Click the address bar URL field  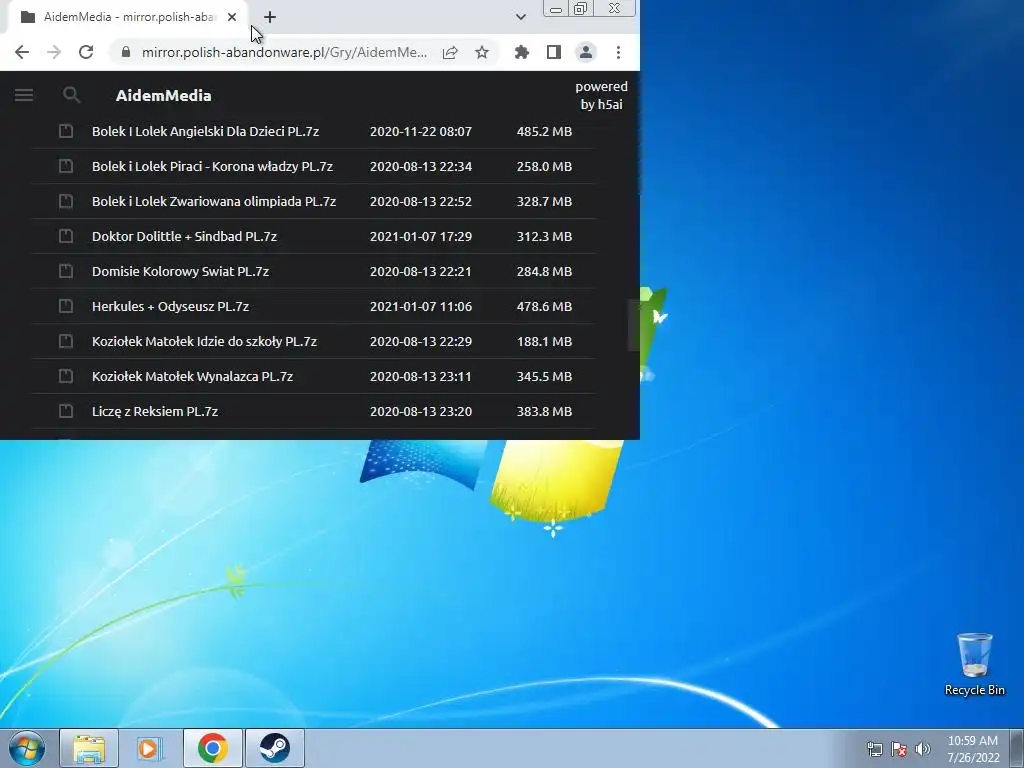(285, 52)
